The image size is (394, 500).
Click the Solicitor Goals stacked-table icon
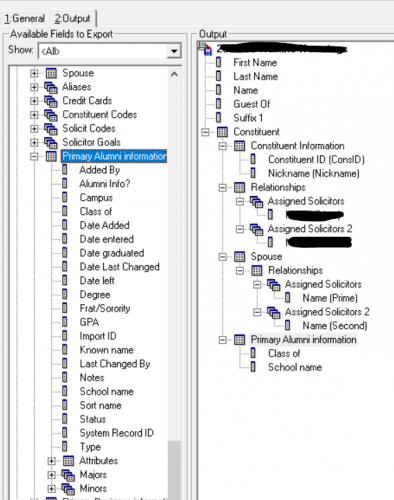(x=51, y=143)
